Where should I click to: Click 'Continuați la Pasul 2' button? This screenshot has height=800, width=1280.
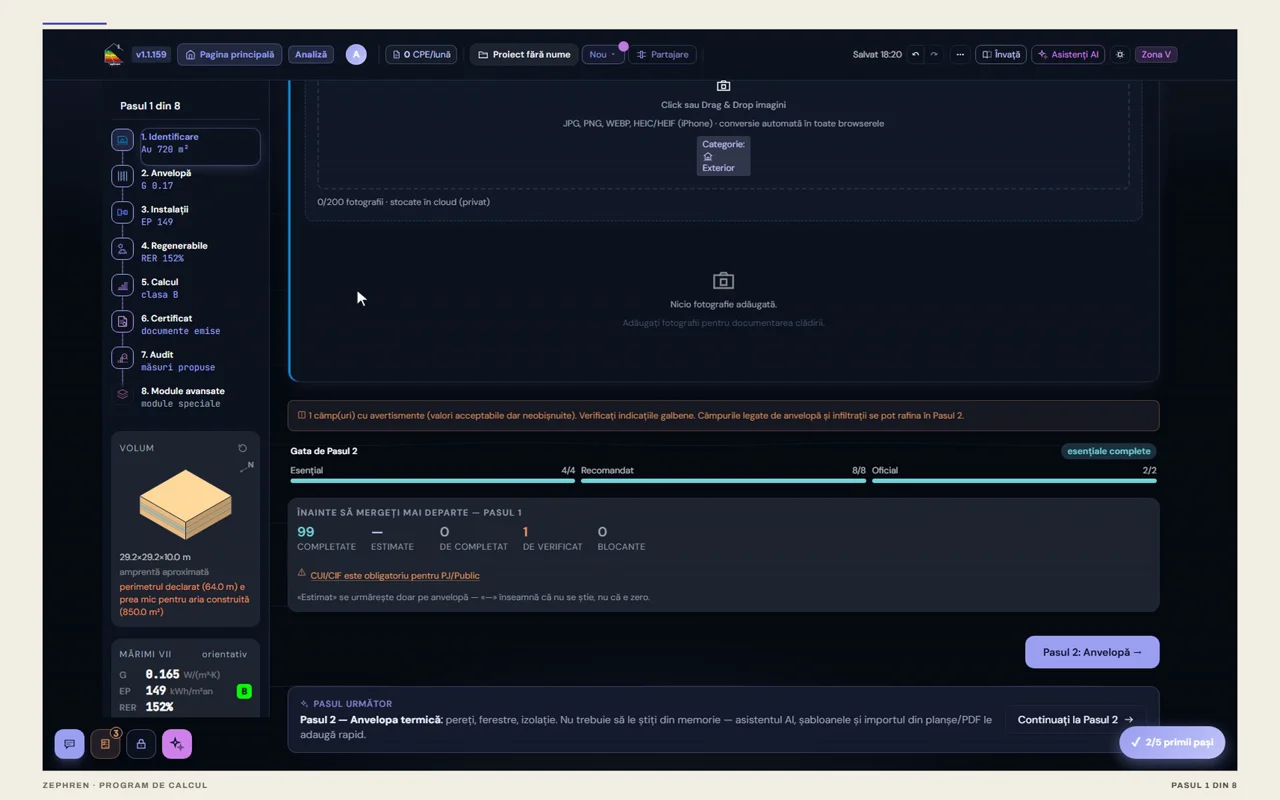point(1076,720)
